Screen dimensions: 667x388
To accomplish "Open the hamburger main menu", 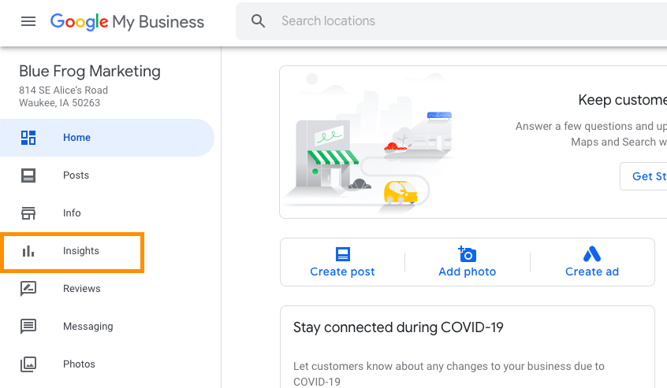I will coord(29,21).
